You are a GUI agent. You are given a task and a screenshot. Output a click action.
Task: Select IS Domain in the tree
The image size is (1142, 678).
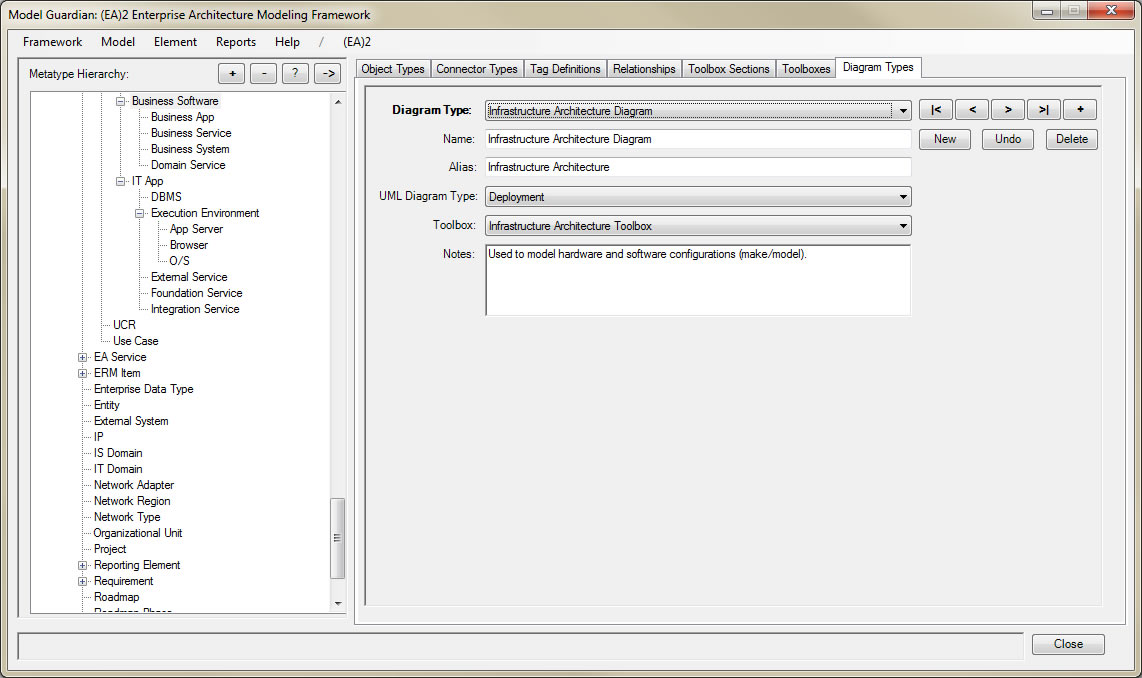[x=118, y=454]
